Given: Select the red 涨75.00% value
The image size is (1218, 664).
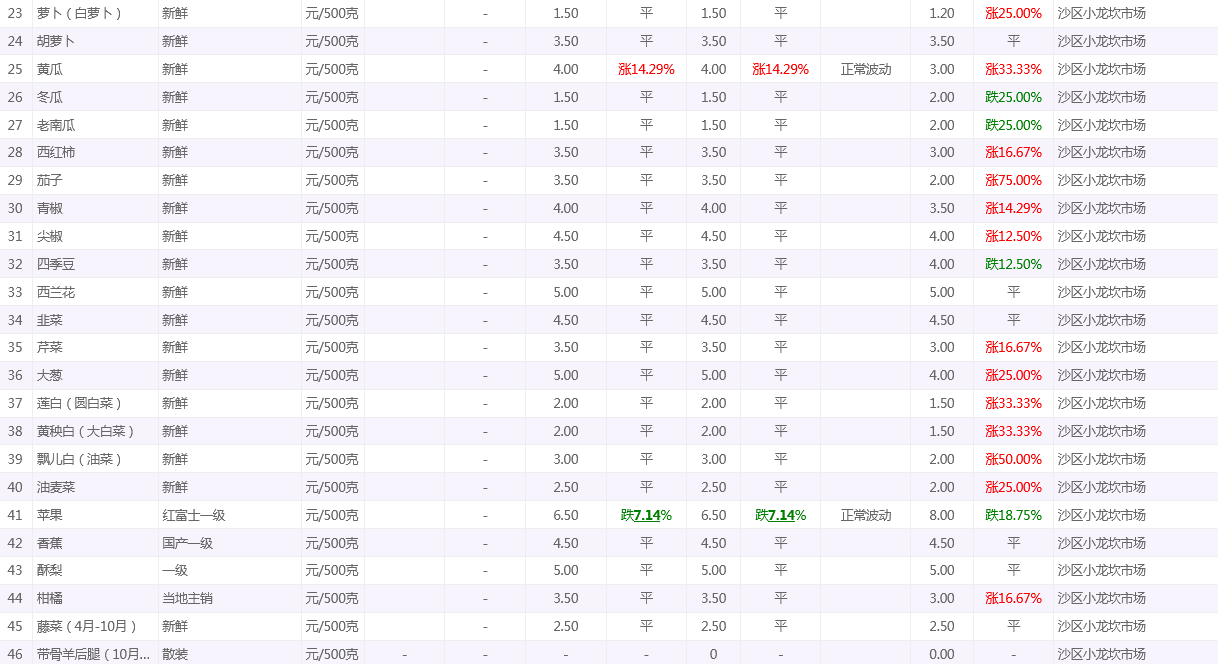Looking at the screenshot, I should click(x=1013, y=180).
